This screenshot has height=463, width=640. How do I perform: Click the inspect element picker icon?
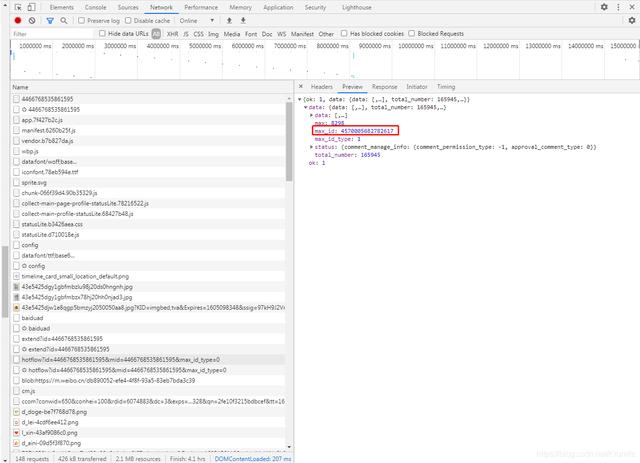click(x=17, y=7)
